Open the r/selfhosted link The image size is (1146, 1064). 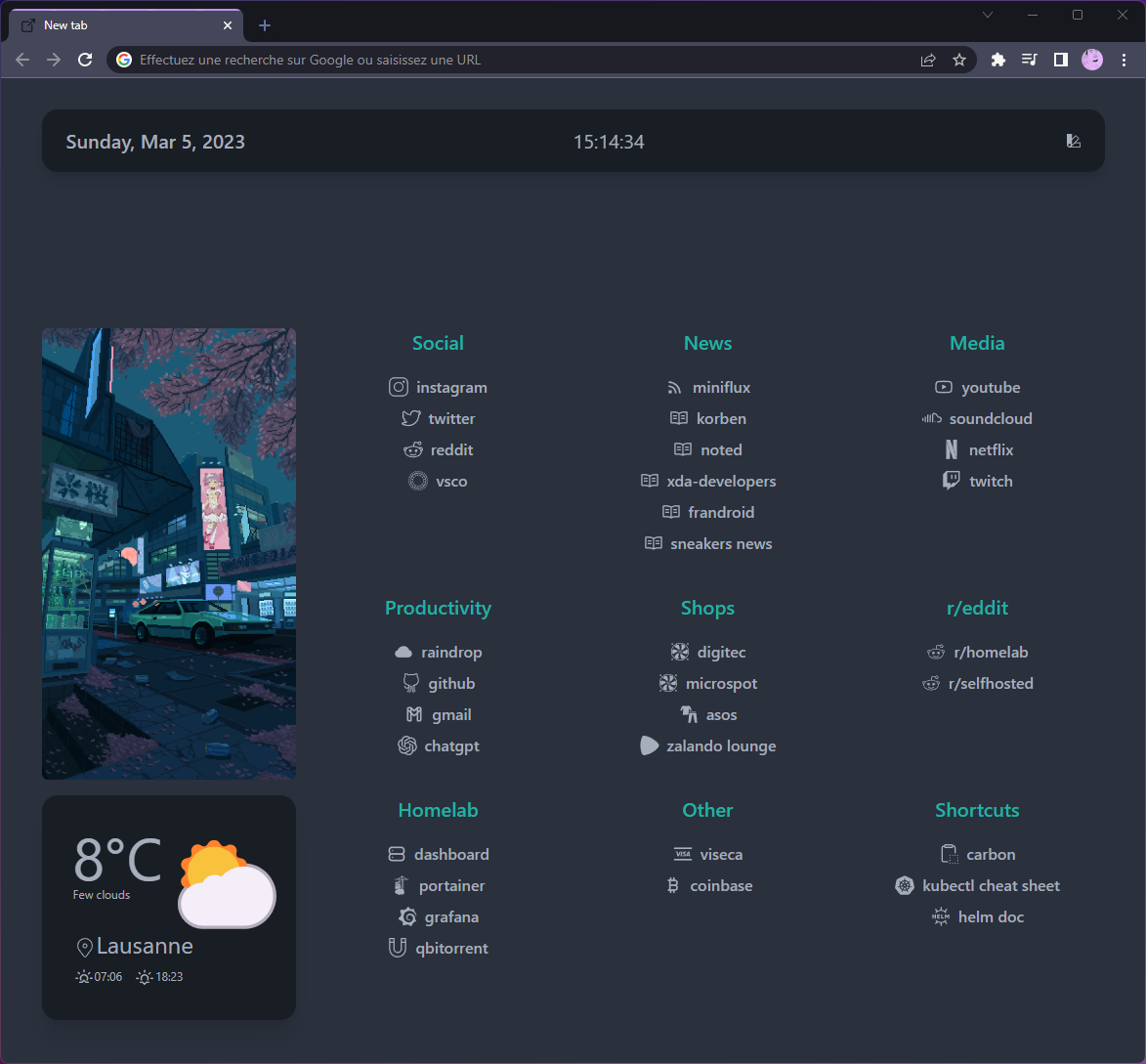coord(977,683)
